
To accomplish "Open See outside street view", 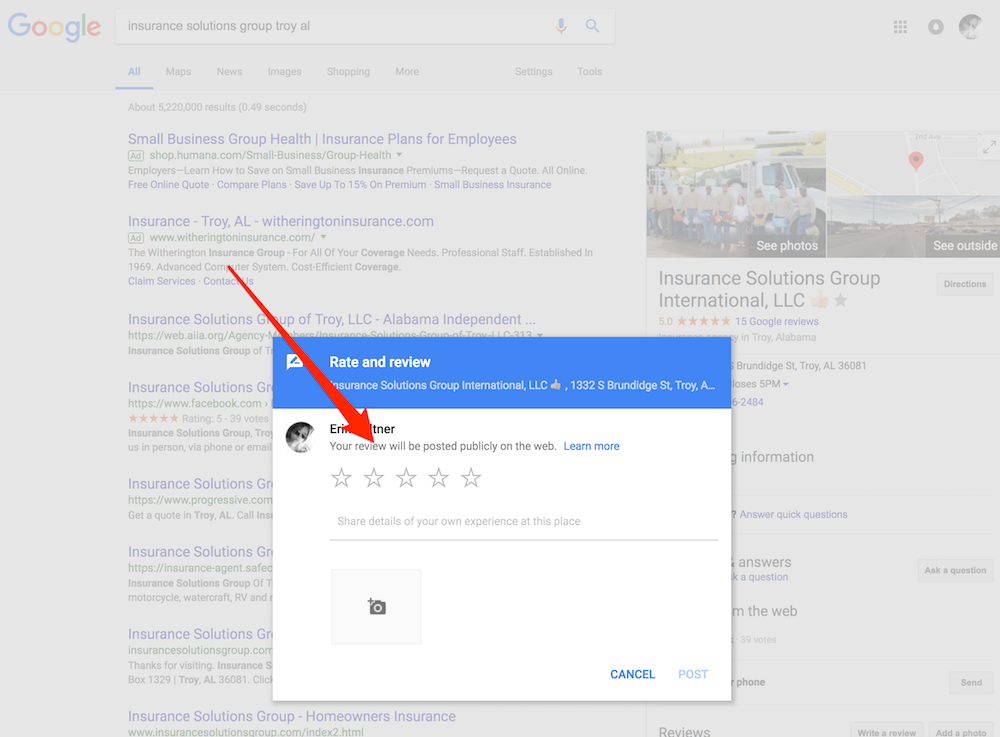I will (x=913, y=227).
